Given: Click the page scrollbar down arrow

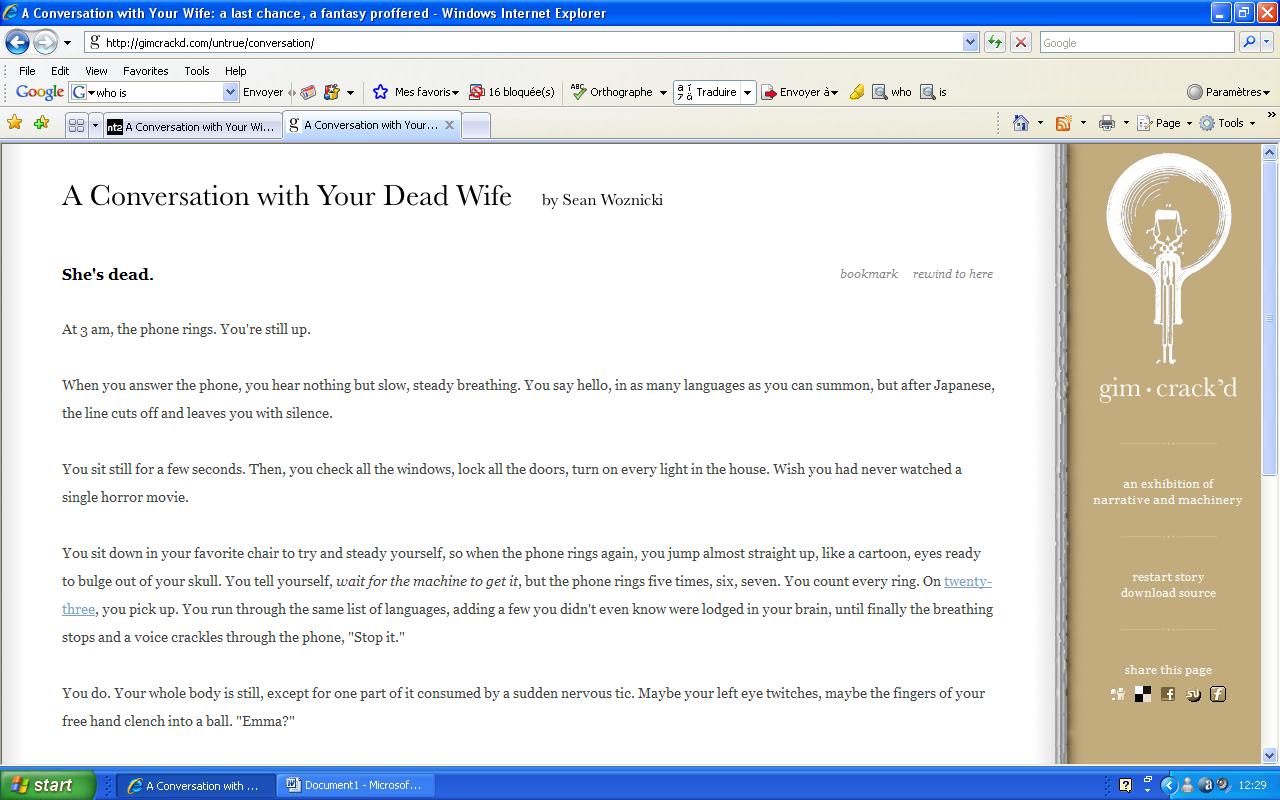Looking at the screenshot, I should (1270, 756).
